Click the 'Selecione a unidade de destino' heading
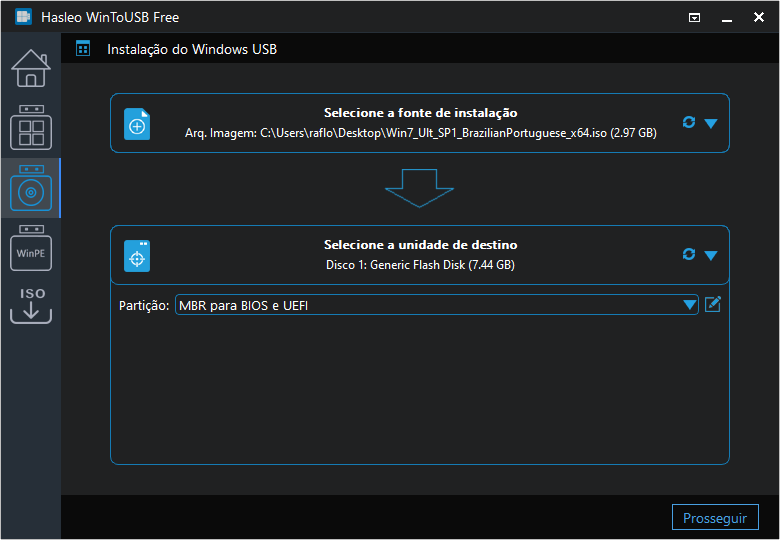The height and width of the screenshot is (540, 780). click(x=420, y=245)
